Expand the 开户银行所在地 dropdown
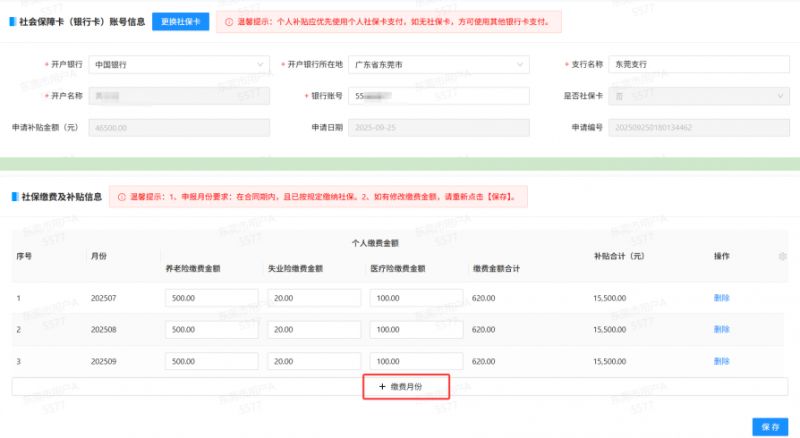Screen dimensions: 800x438 pyautogui.click(x=438, y=65)
